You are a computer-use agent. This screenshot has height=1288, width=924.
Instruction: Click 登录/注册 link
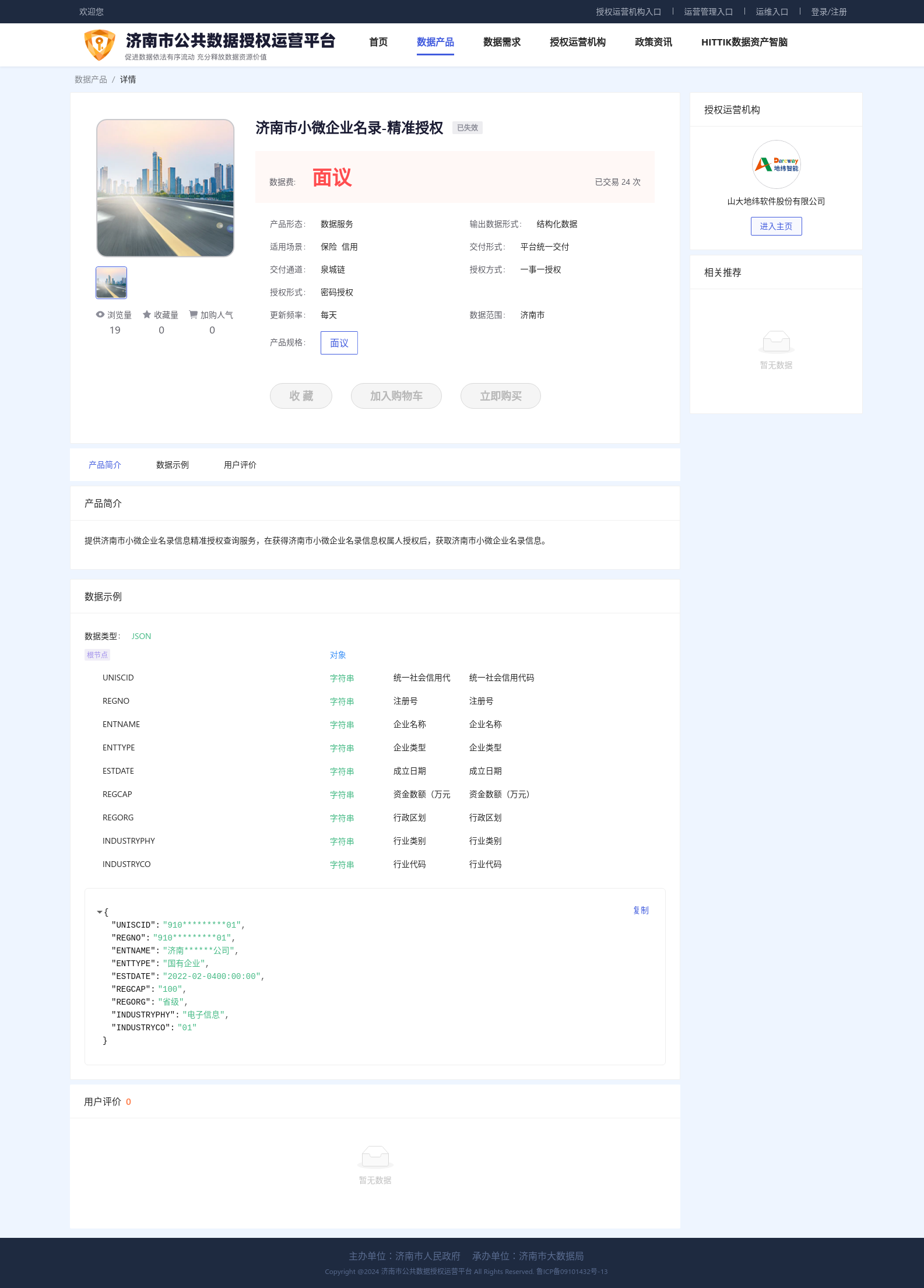pos(829,12)
